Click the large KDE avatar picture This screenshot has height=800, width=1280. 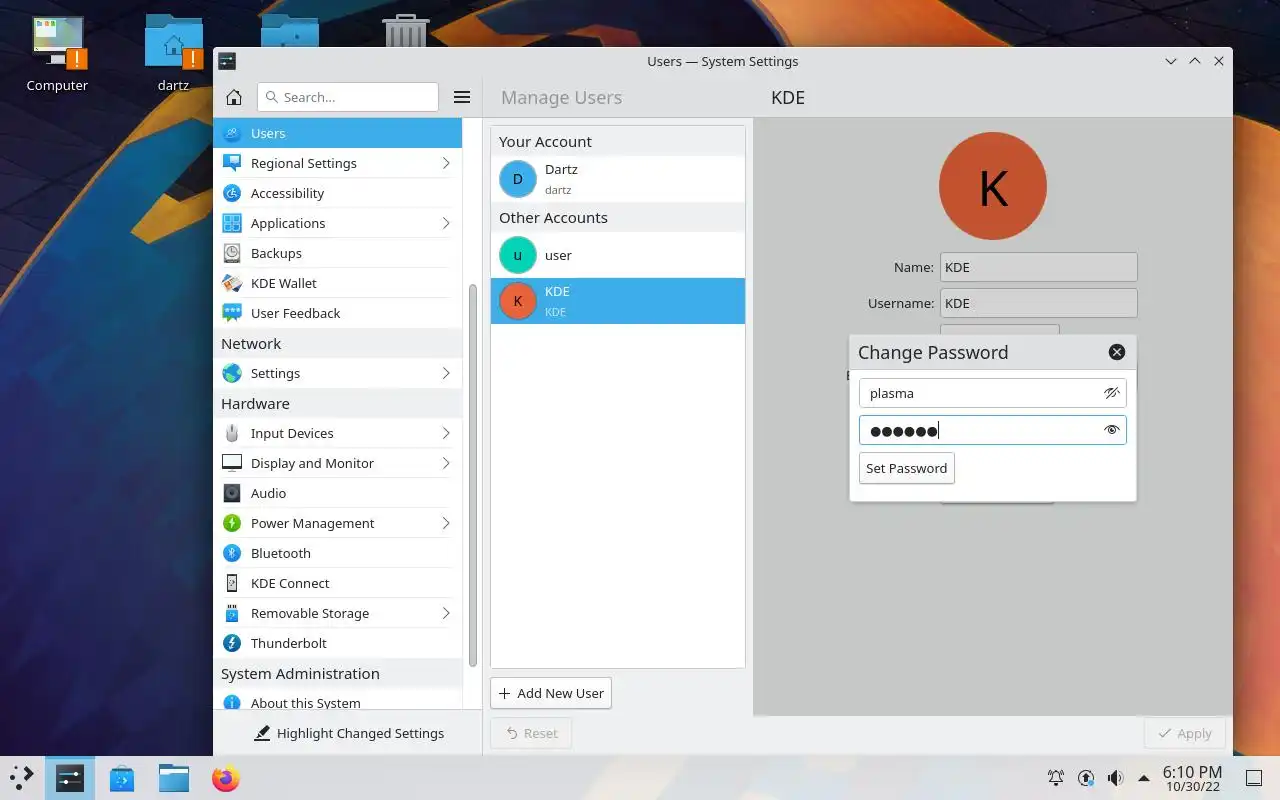point(993,186)
